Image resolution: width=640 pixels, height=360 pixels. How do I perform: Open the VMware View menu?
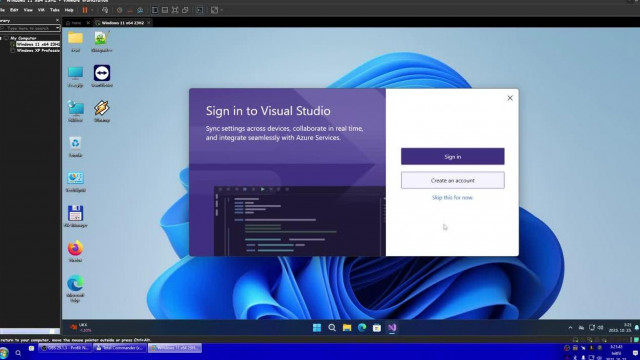point(28,10)
